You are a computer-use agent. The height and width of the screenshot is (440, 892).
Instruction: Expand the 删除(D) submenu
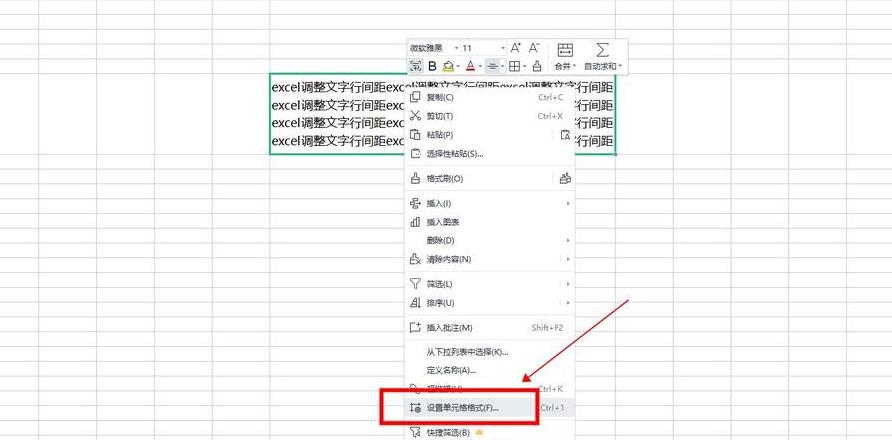coord(490,240)
